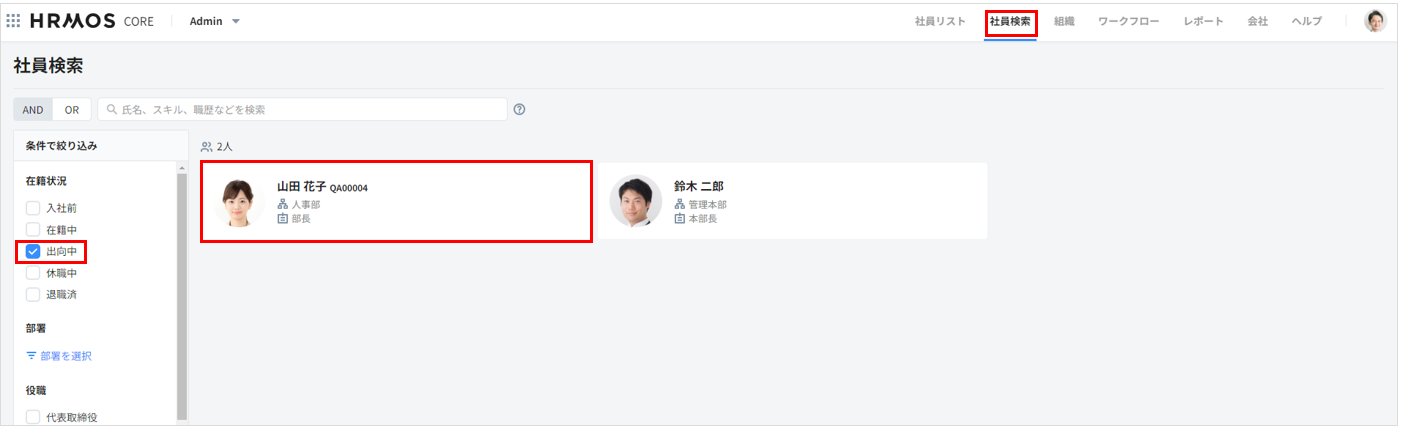This screenshot has height=430, width=1401.
Task: Click the search help question mark icon
Action: coord(520,110)
